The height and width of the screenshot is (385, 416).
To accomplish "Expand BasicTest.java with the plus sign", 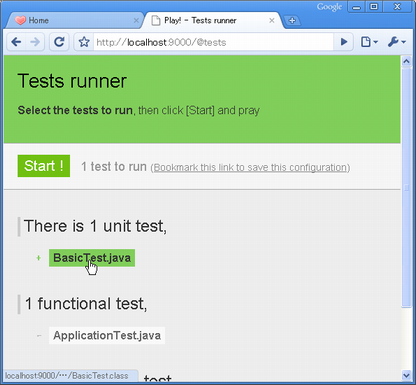I will 39,258.
